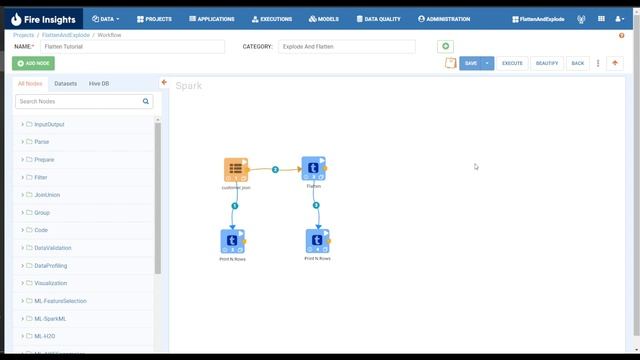The image size is (640, 360).
Task: Click the BACK button
Action: [578, 63]
